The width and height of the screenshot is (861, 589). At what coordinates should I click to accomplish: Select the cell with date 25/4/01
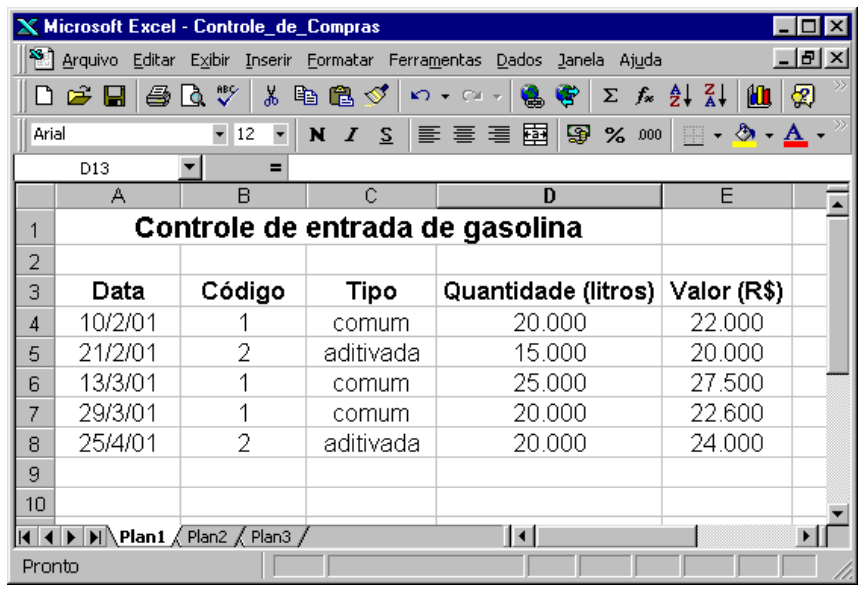[x=118, y=443]
